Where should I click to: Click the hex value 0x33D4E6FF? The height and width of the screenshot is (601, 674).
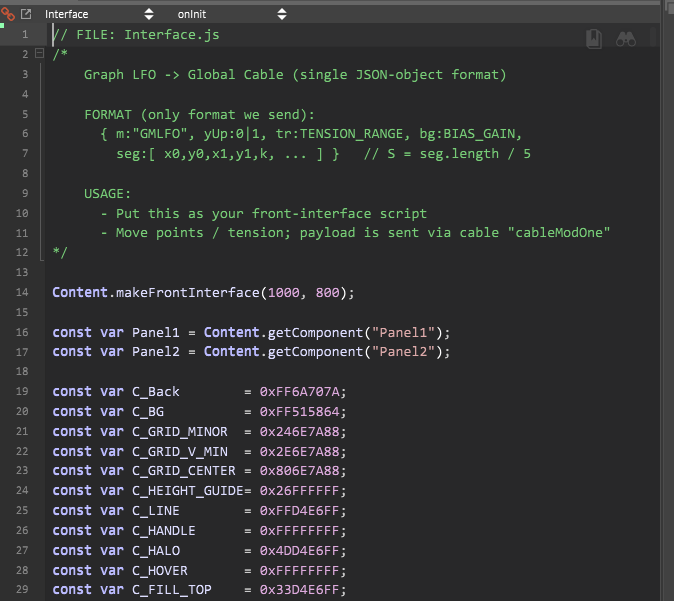click(300, 589)
